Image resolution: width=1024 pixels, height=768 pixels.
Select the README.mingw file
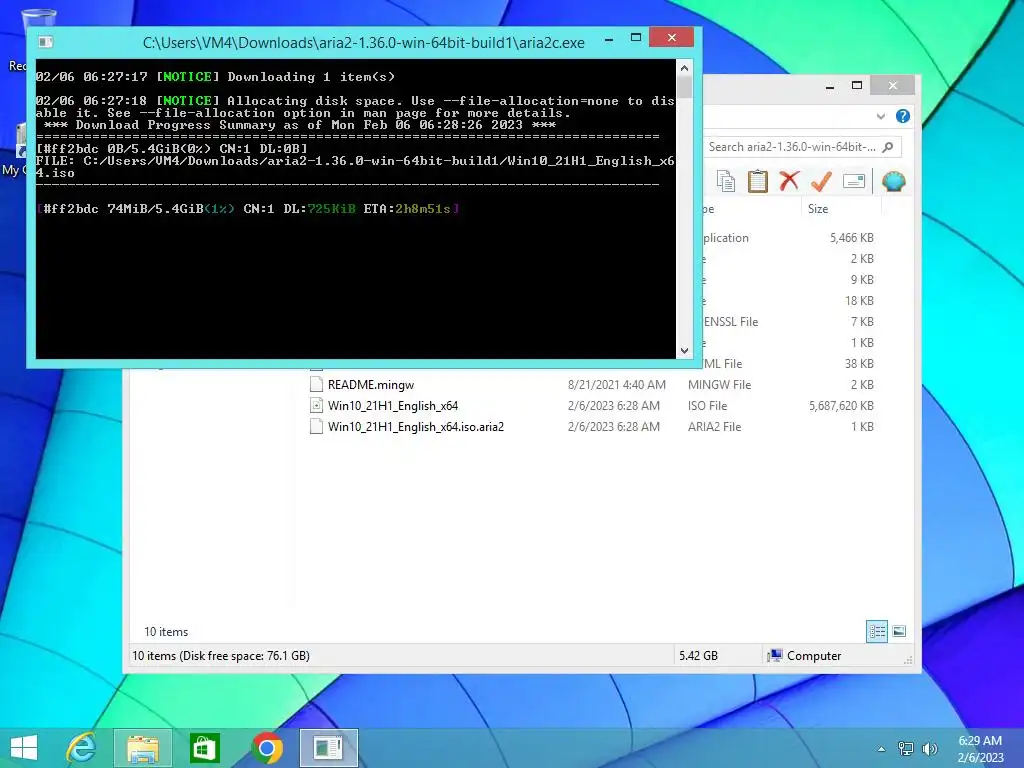click(x=370, y=385)
